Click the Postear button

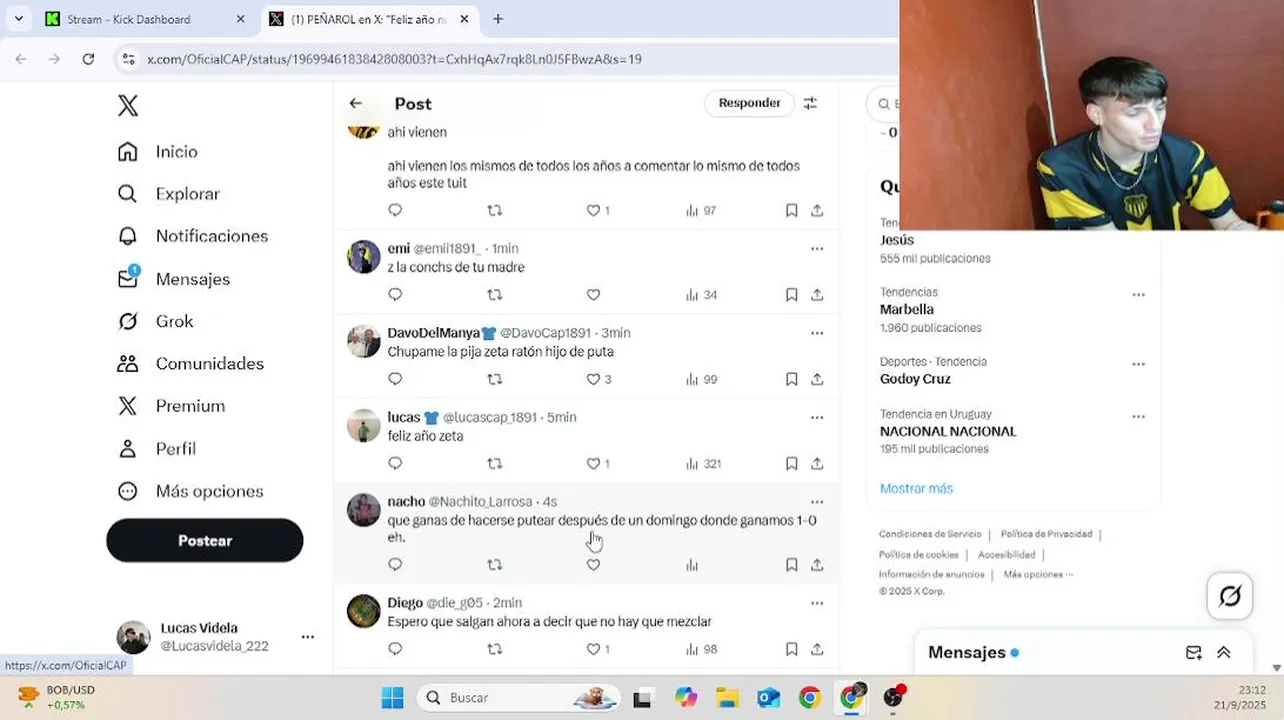(205, 540)
